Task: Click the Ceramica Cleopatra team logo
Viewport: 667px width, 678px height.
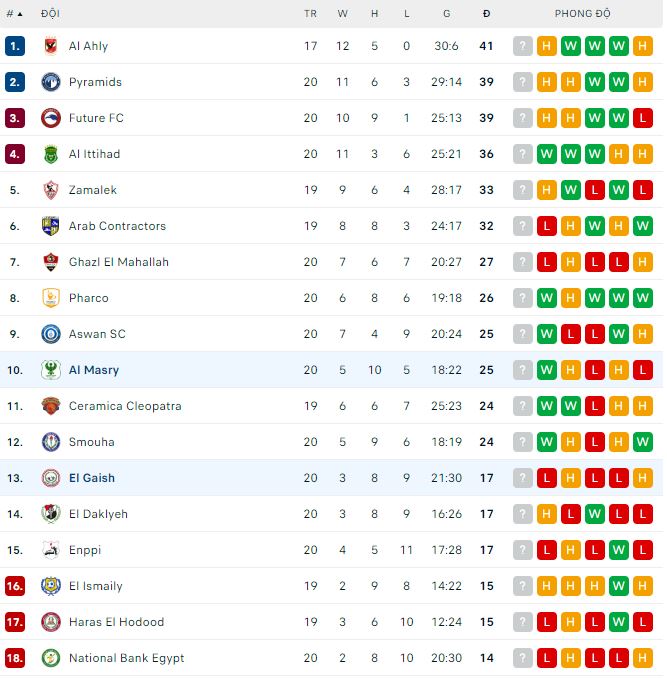Action: coord(50,406)
